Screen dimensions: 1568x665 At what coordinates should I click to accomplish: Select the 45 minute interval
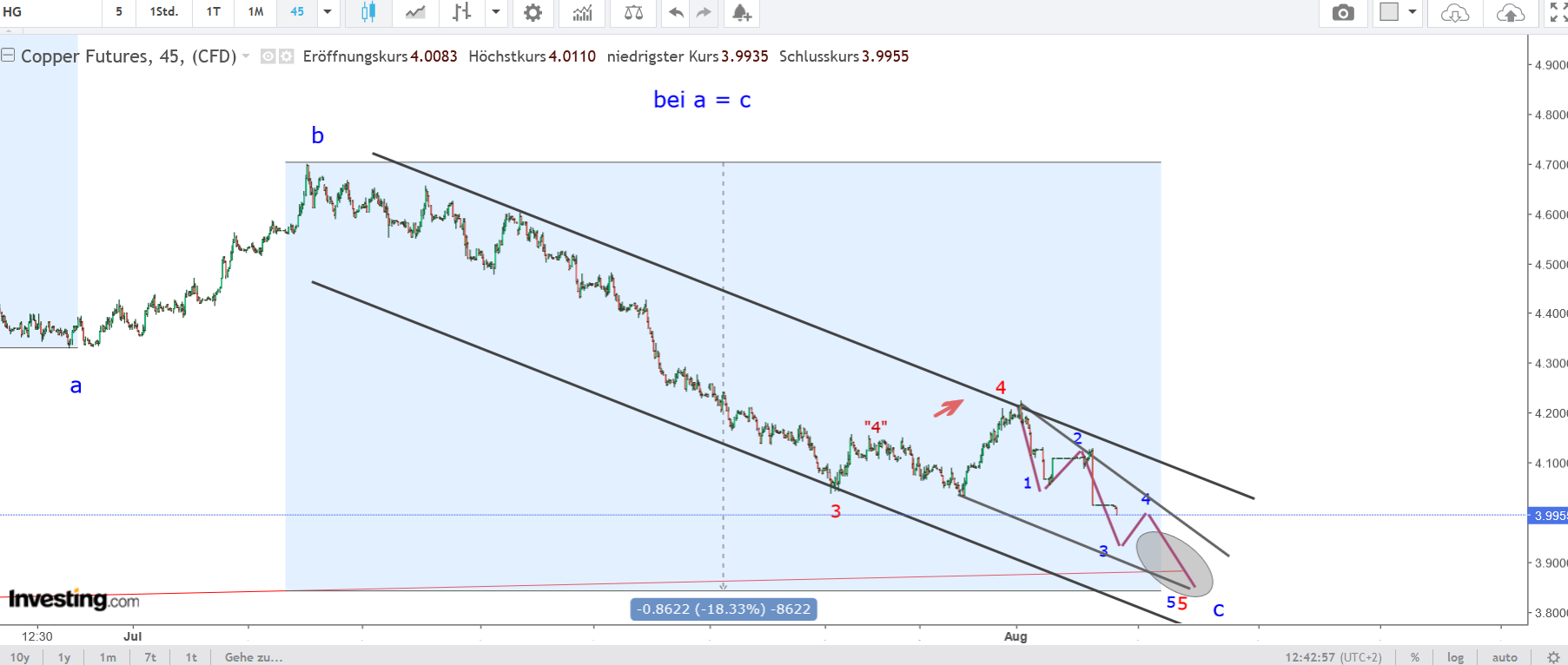[297, 12]
